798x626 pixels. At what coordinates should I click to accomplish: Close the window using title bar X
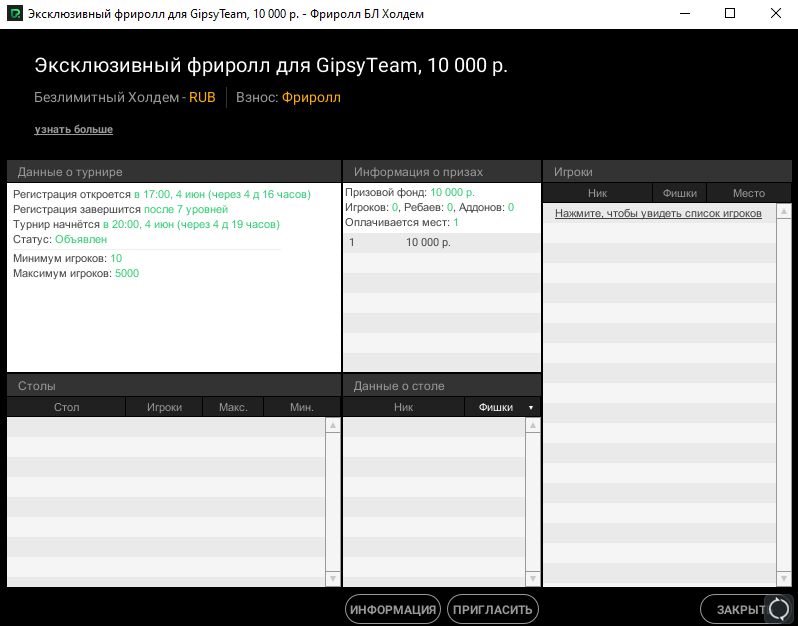click(x=776, y=13)
